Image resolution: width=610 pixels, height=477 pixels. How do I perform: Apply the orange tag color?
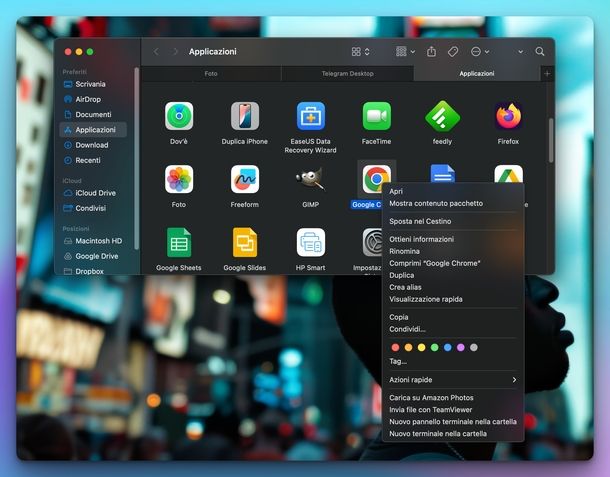(408, 347)
